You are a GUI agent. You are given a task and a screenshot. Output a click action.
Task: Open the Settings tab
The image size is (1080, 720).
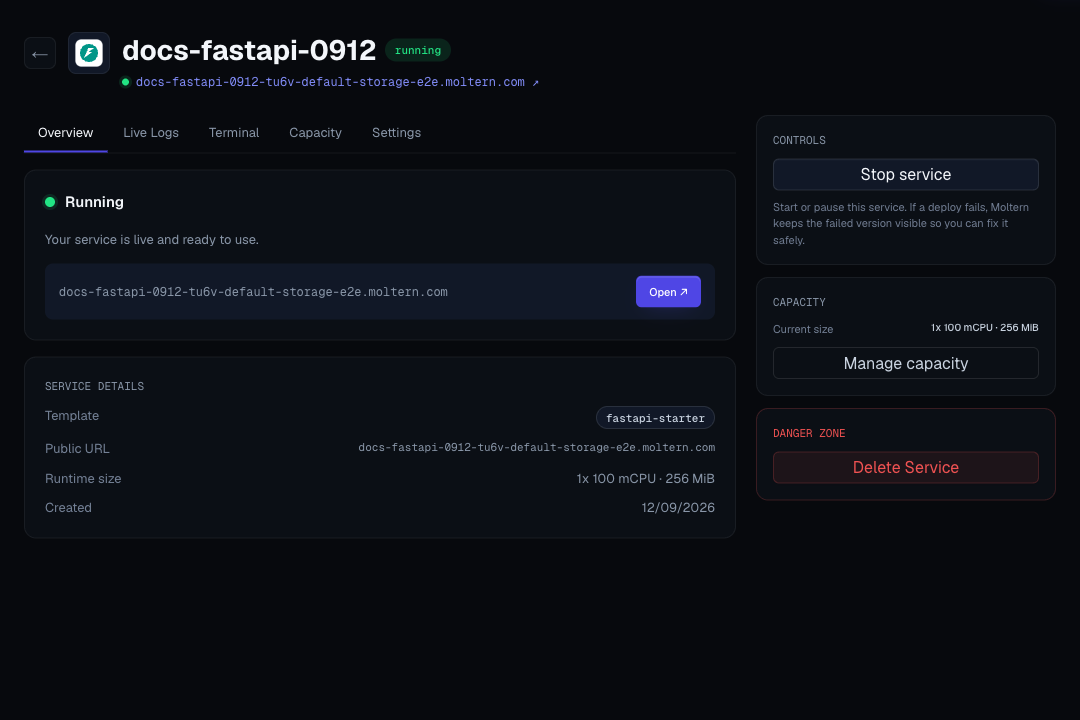[x=396, y=133]
